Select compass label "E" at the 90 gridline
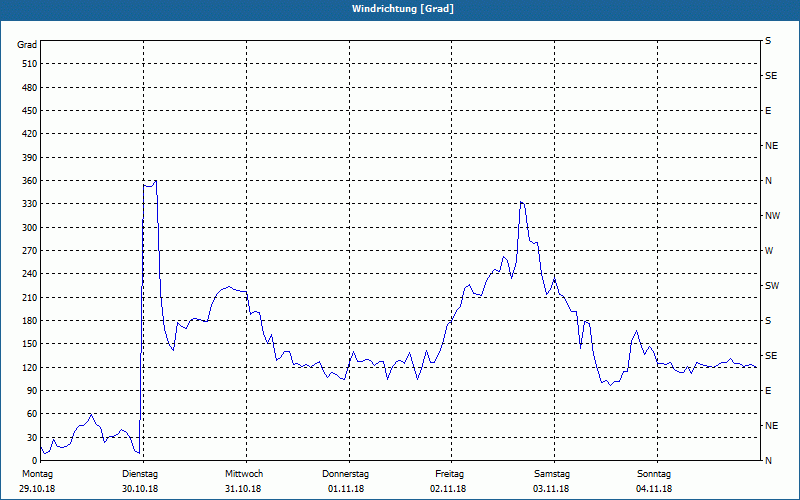 [768, 391]
